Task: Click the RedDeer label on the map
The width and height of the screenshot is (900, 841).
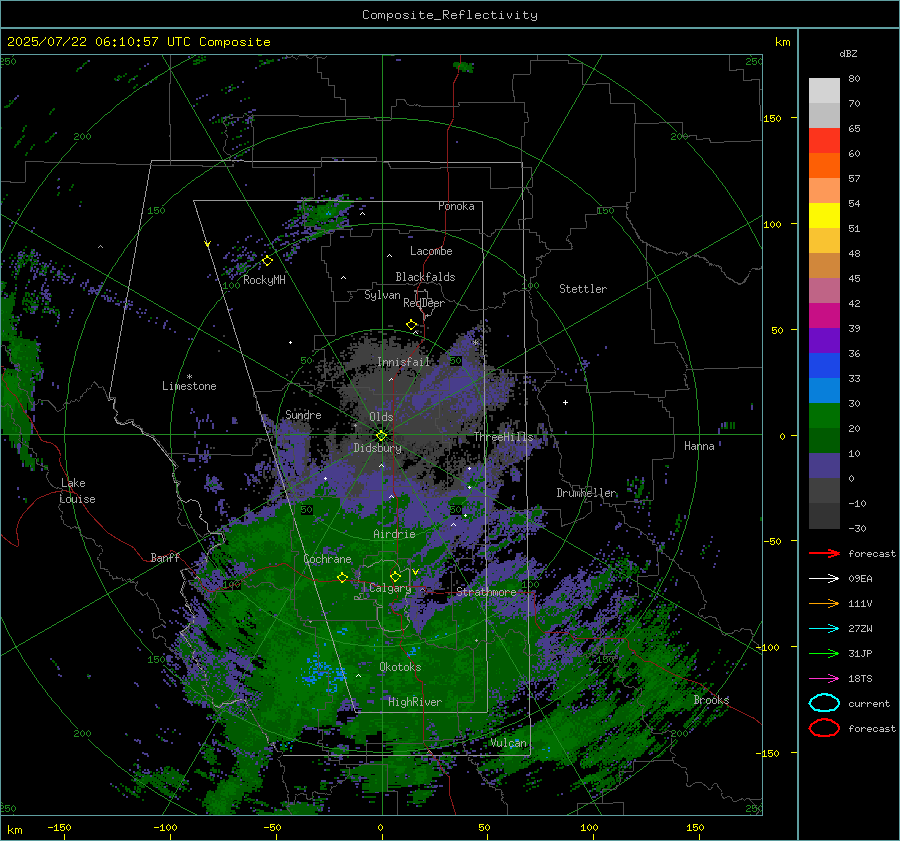Action: coord(424,303)
